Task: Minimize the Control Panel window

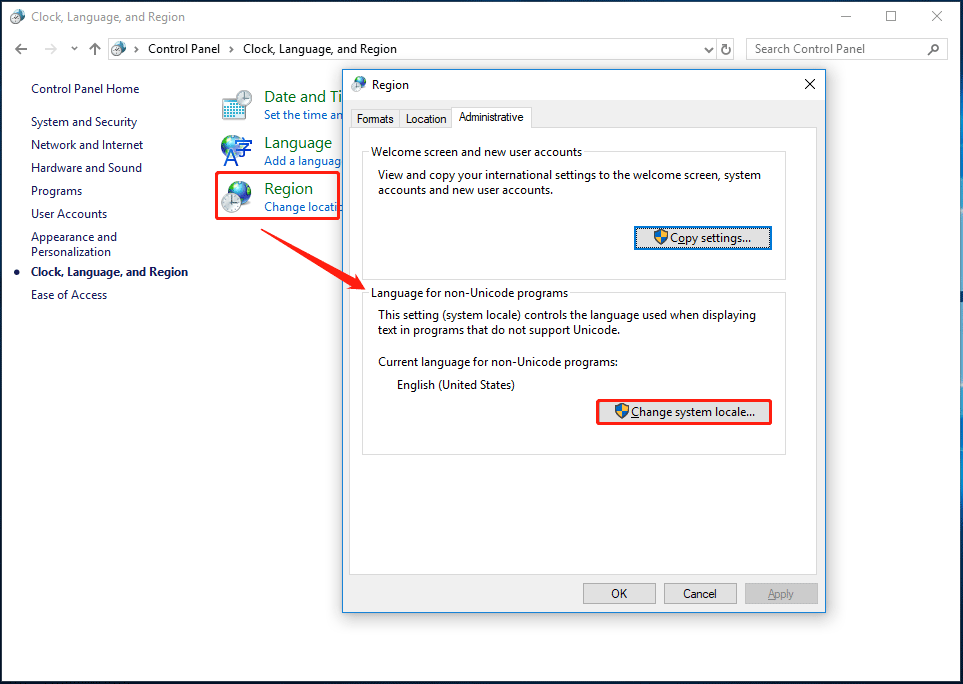Action: (846, 17)
